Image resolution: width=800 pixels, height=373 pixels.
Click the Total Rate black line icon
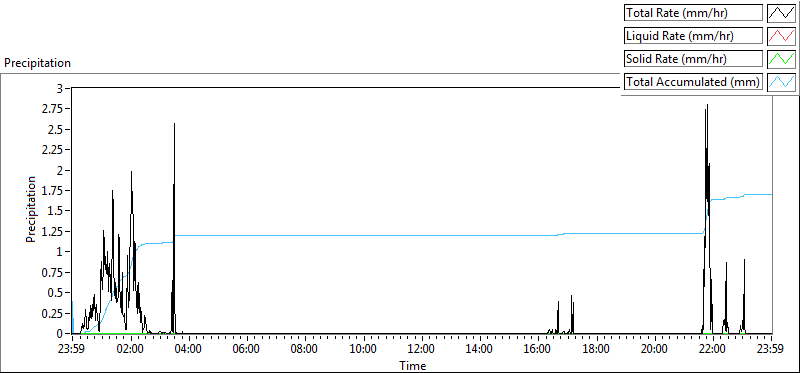coord(781,13)
